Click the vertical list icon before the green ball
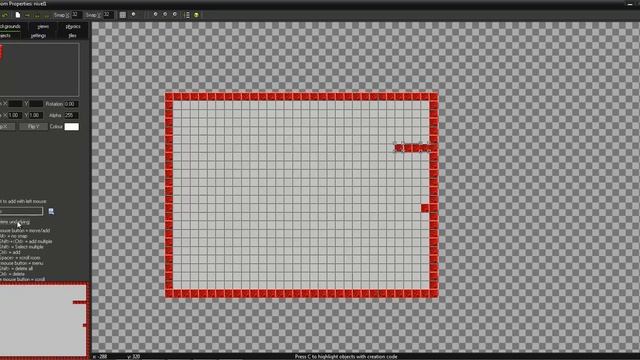 [x=187, y=15]
